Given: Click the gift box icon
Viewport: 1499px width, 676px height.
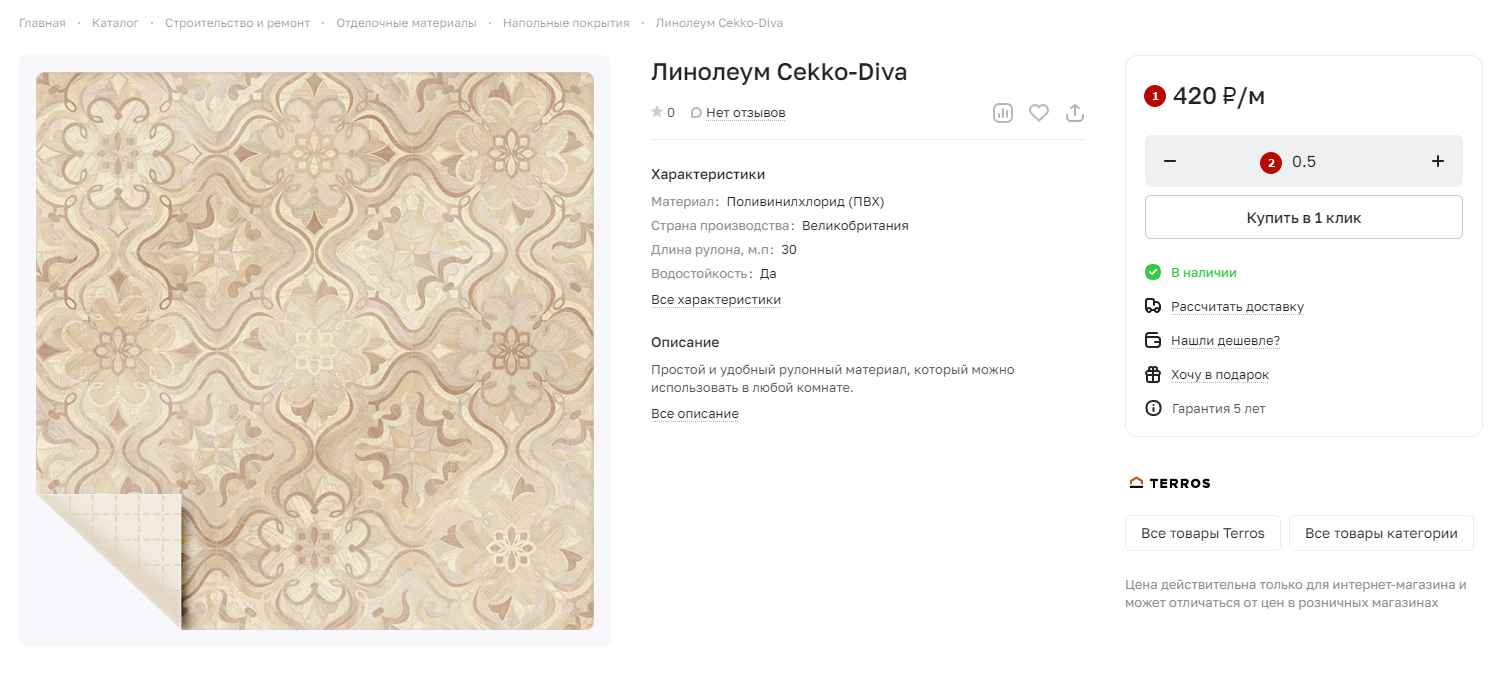Looking at the screenshot, I should 1153,374.
